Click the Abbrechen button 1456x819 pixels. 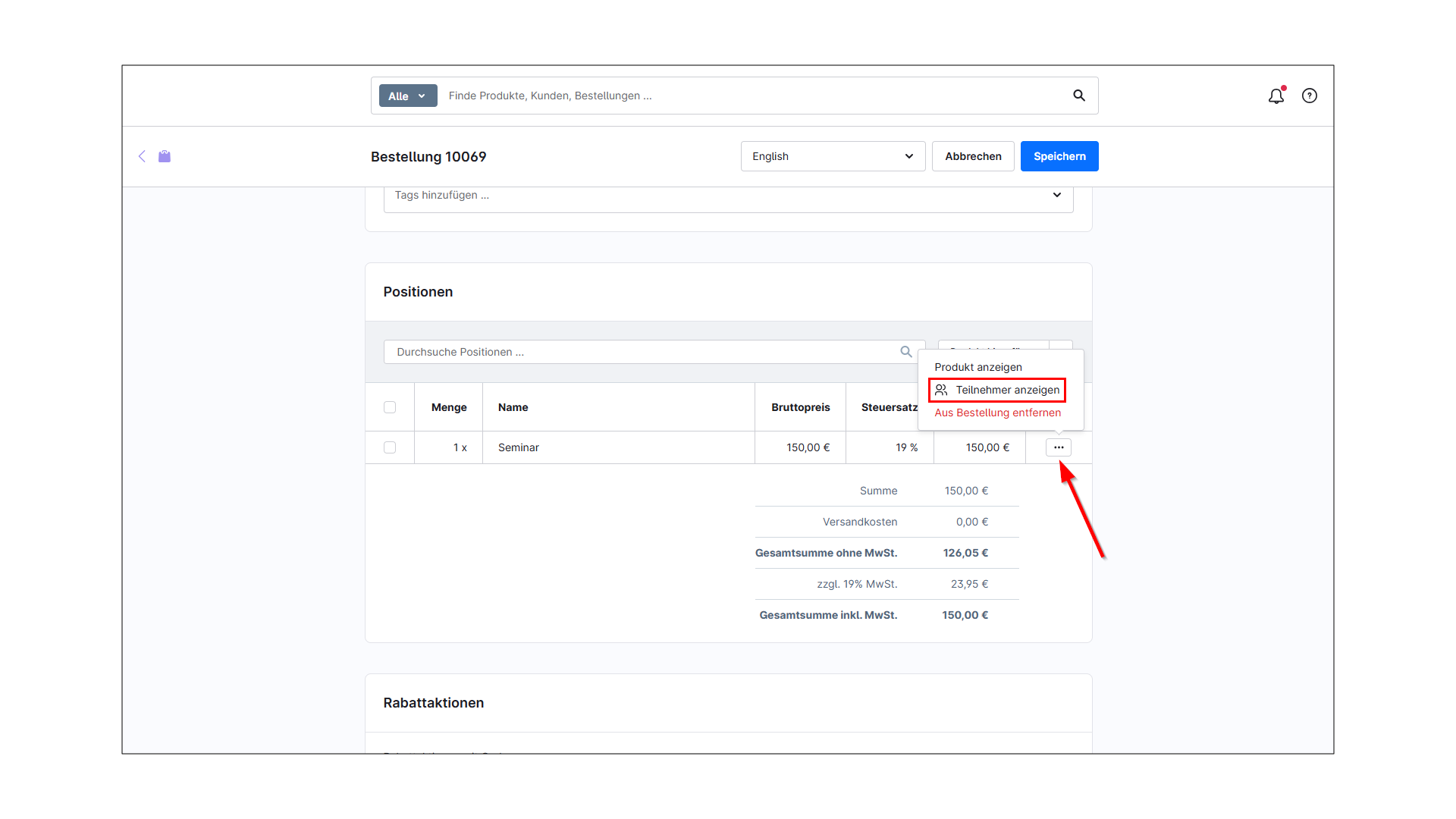[973, 156]
